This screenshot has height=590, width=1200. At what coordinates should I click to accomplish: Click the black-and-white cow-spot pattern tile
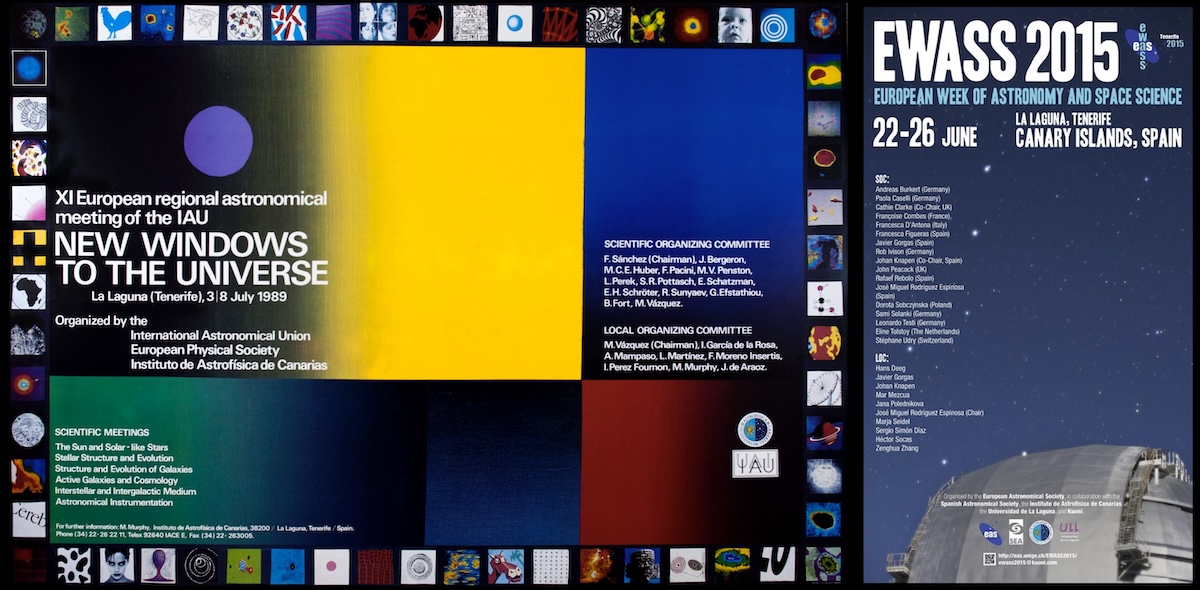click(73, 565)
